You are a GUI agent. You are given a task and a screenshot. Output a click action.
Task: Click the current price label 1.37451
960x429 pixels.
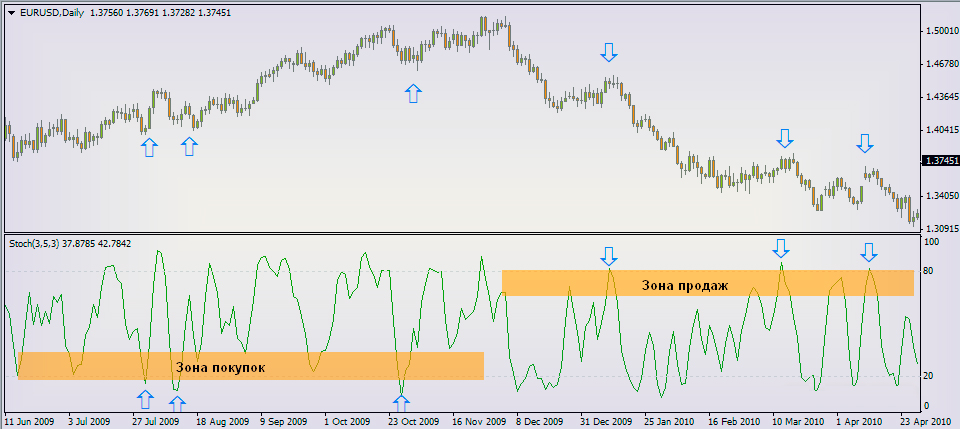pyautogui.click(x=940, y=160)
